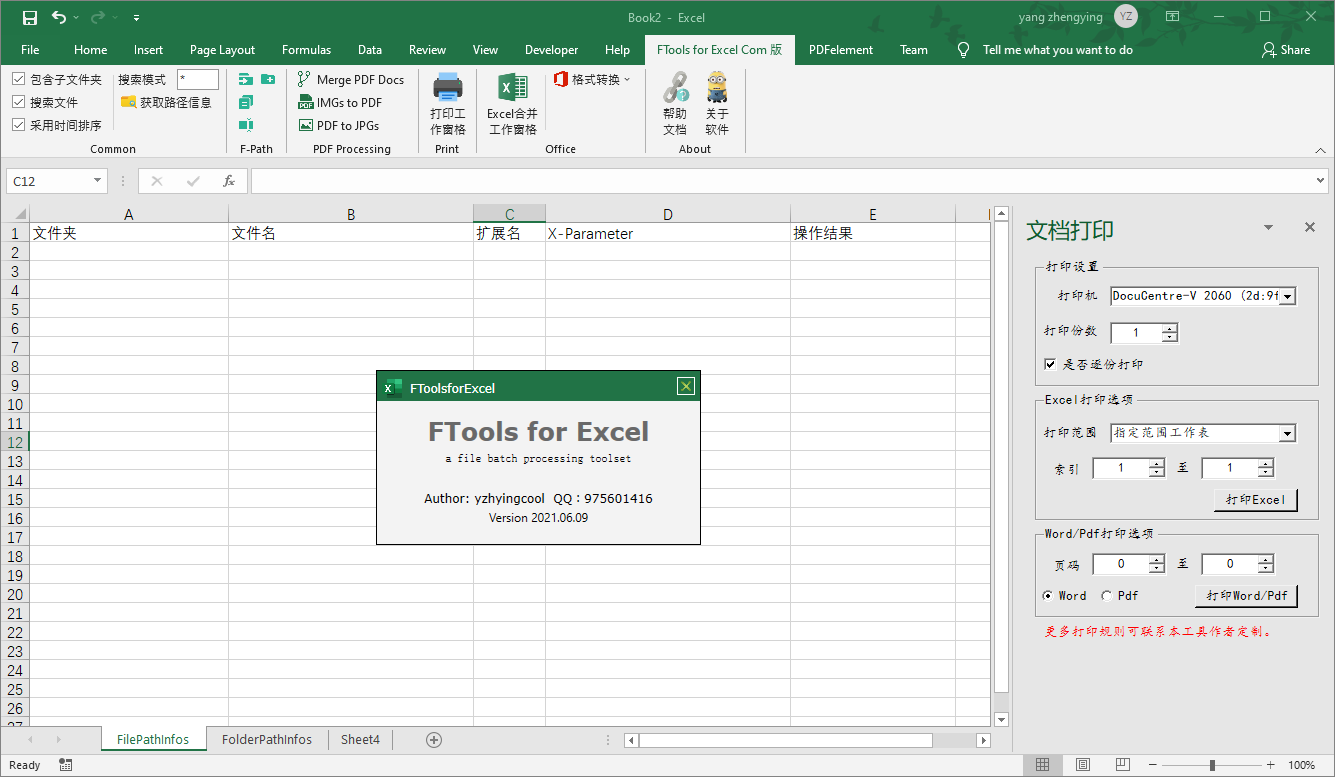
Task: Click the macro recording icon in status bar
Action: [65, 765]
